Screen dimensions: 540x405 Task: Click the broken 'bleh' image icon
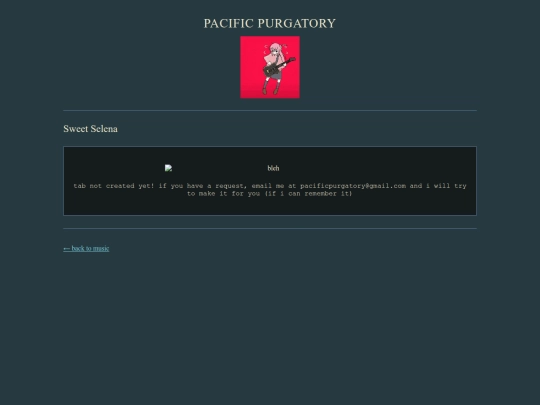pyautogui.click(x=168, y=168)
